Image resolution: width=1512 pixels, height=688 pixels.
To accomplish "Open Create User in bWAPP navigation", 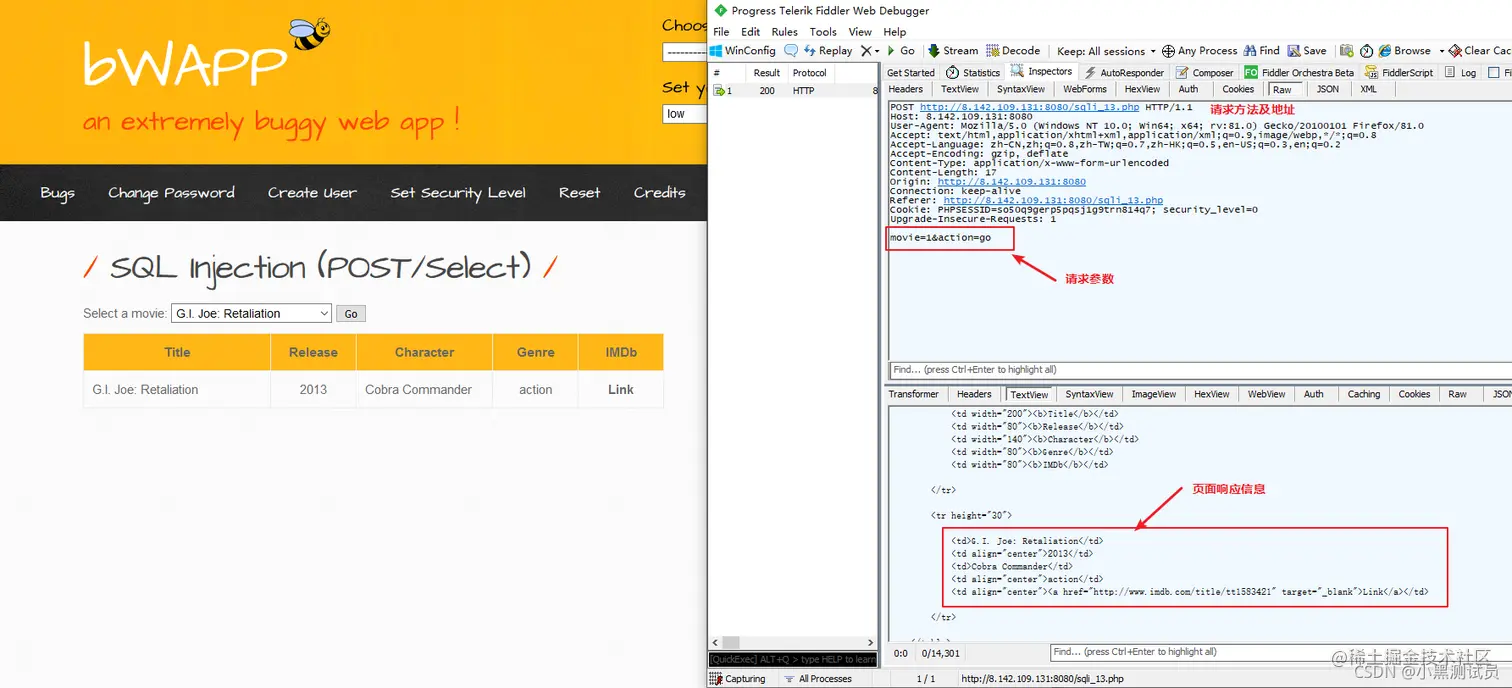I will [312, 193].
